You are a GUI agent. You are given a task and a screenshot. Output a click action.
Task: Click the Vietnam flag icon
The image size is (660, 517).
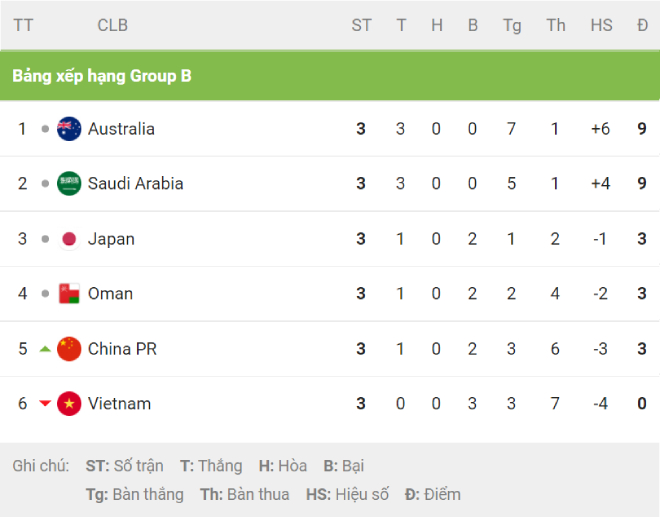click(69, 404)
